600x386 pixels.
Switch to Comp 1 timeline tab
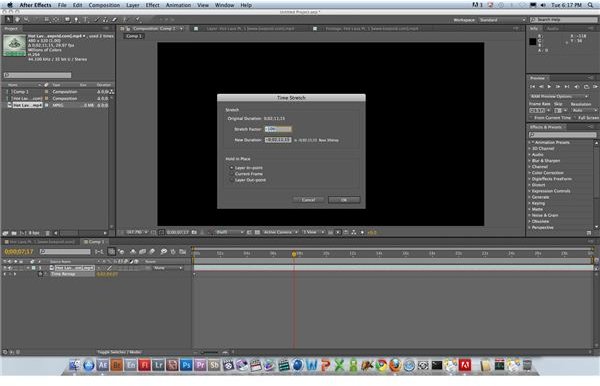[x=94, y=242]
